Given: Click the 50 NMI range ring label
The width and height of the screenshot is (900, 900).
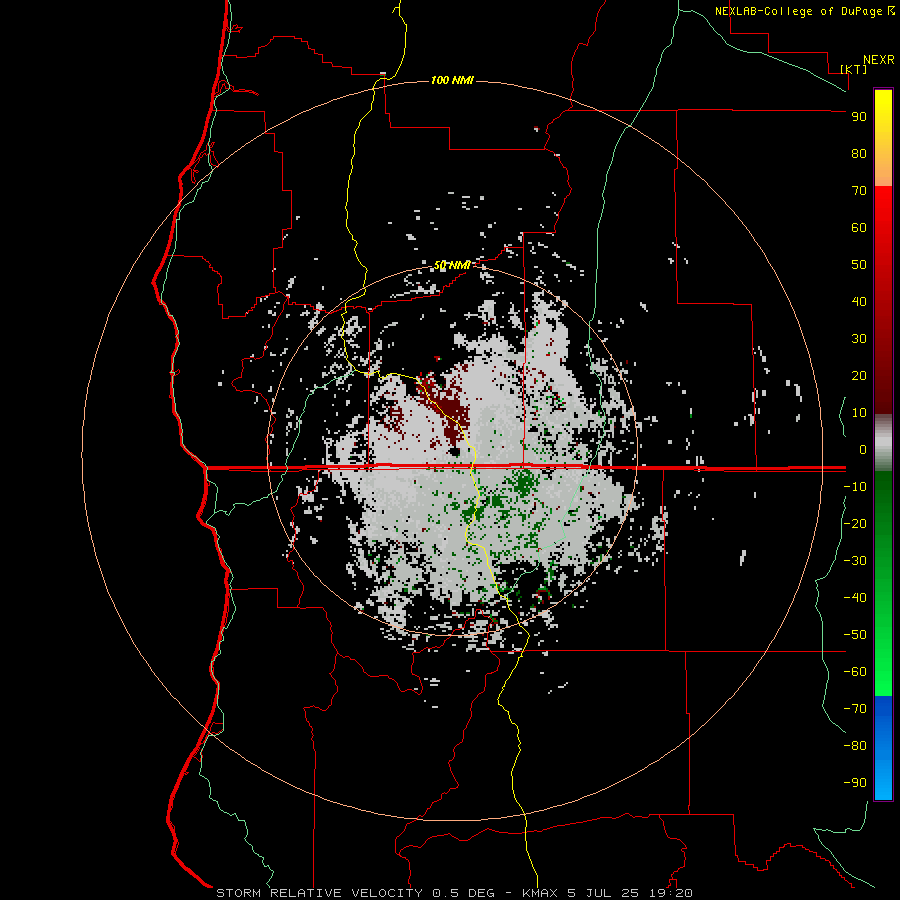Looking at the screenshot, I should (x=452, y=265).
